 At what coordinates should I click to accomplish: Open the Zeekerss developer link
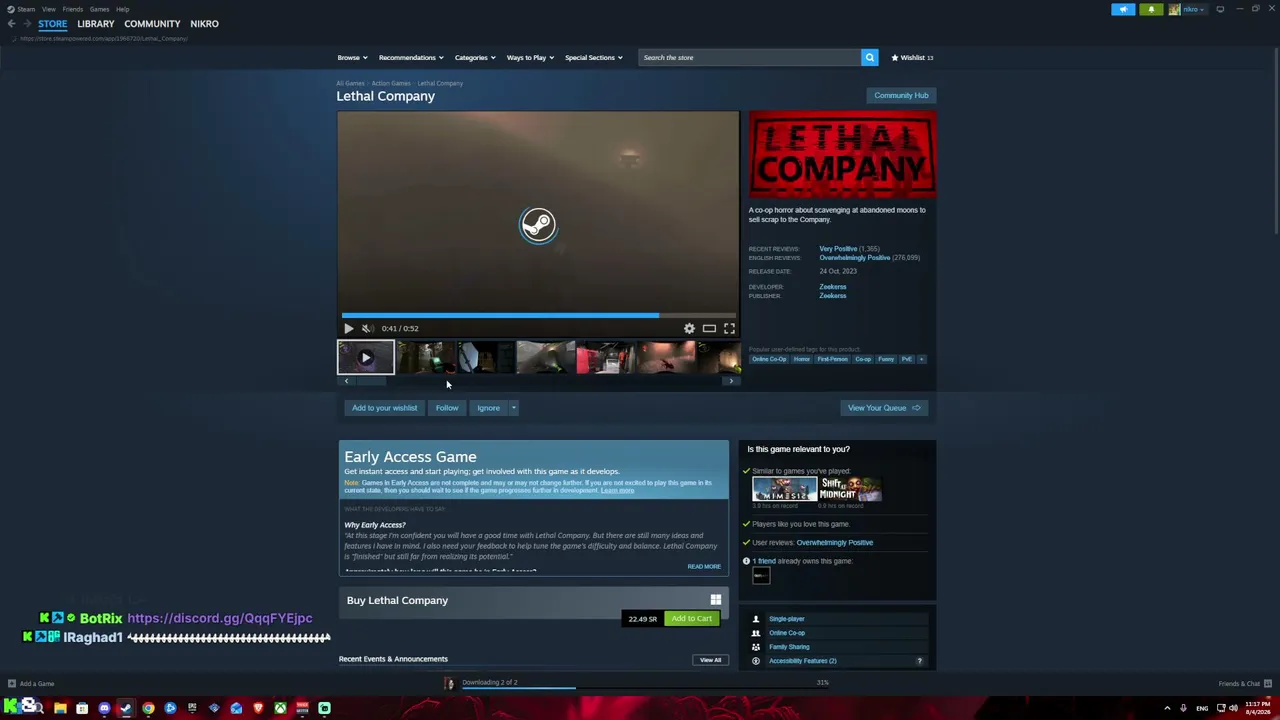point(832,287)
